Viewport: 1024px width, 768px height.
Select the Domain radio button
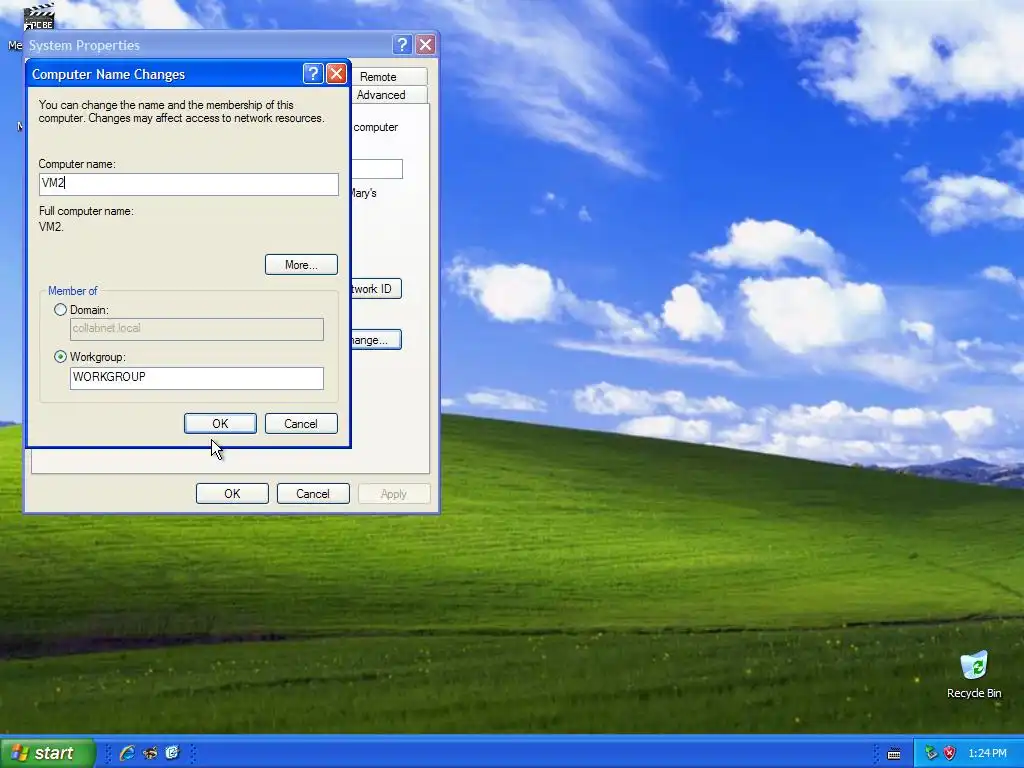click(61, 310)
